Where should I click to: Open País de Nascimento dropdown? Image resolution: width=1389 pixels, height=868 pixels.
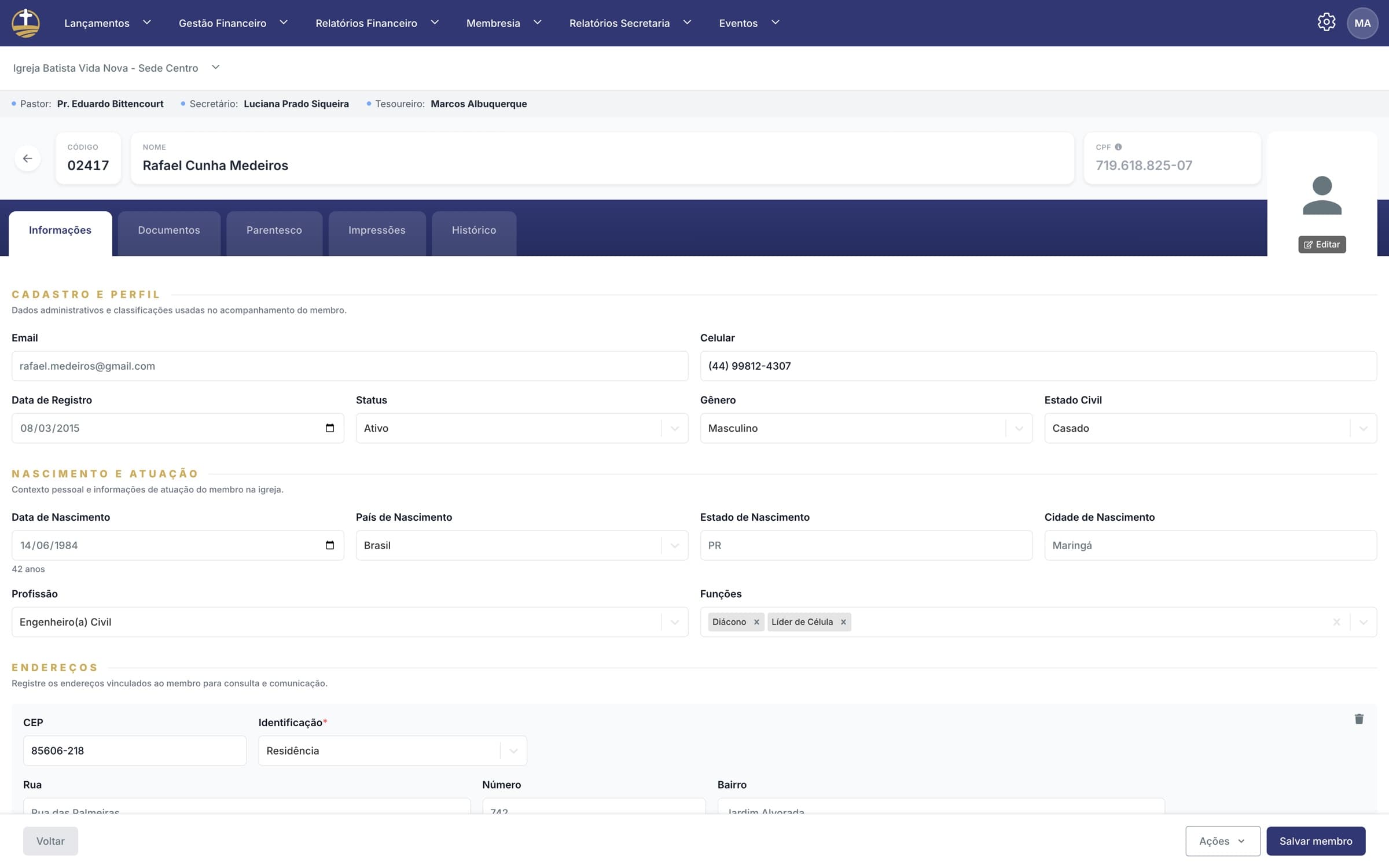(522, 545)
